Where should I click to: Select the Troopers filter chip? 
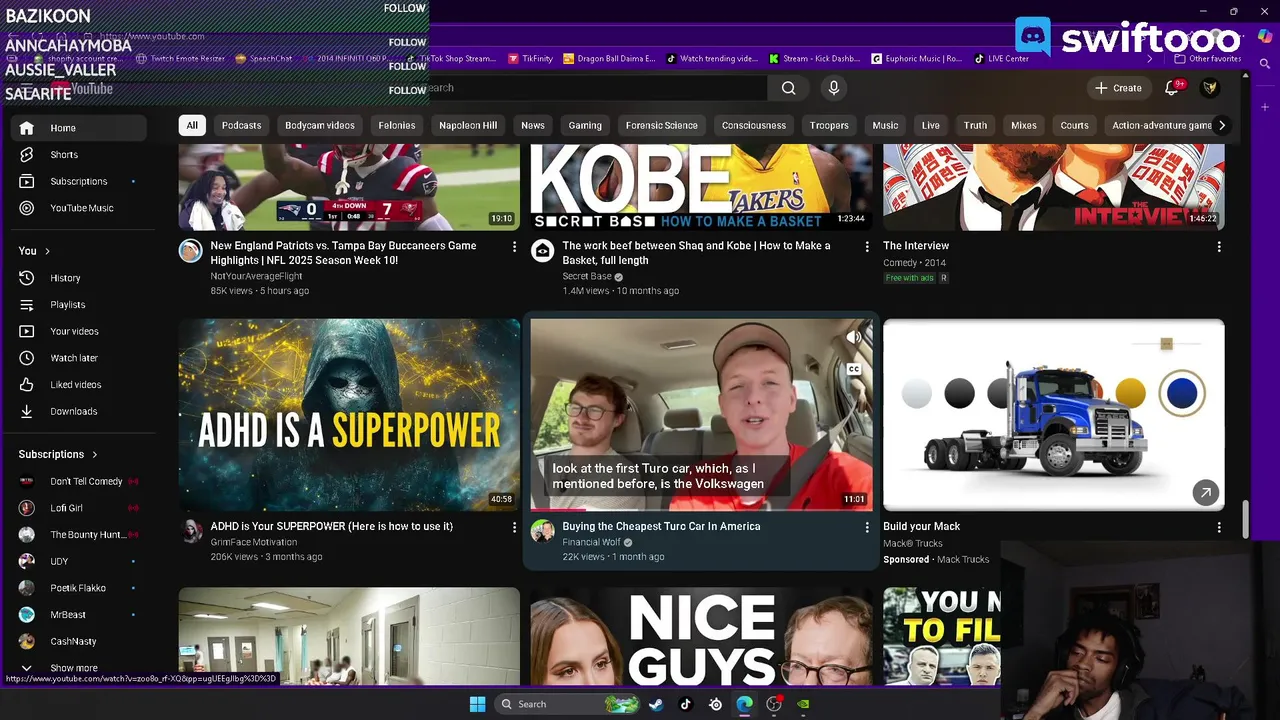(x=829, y=125)
